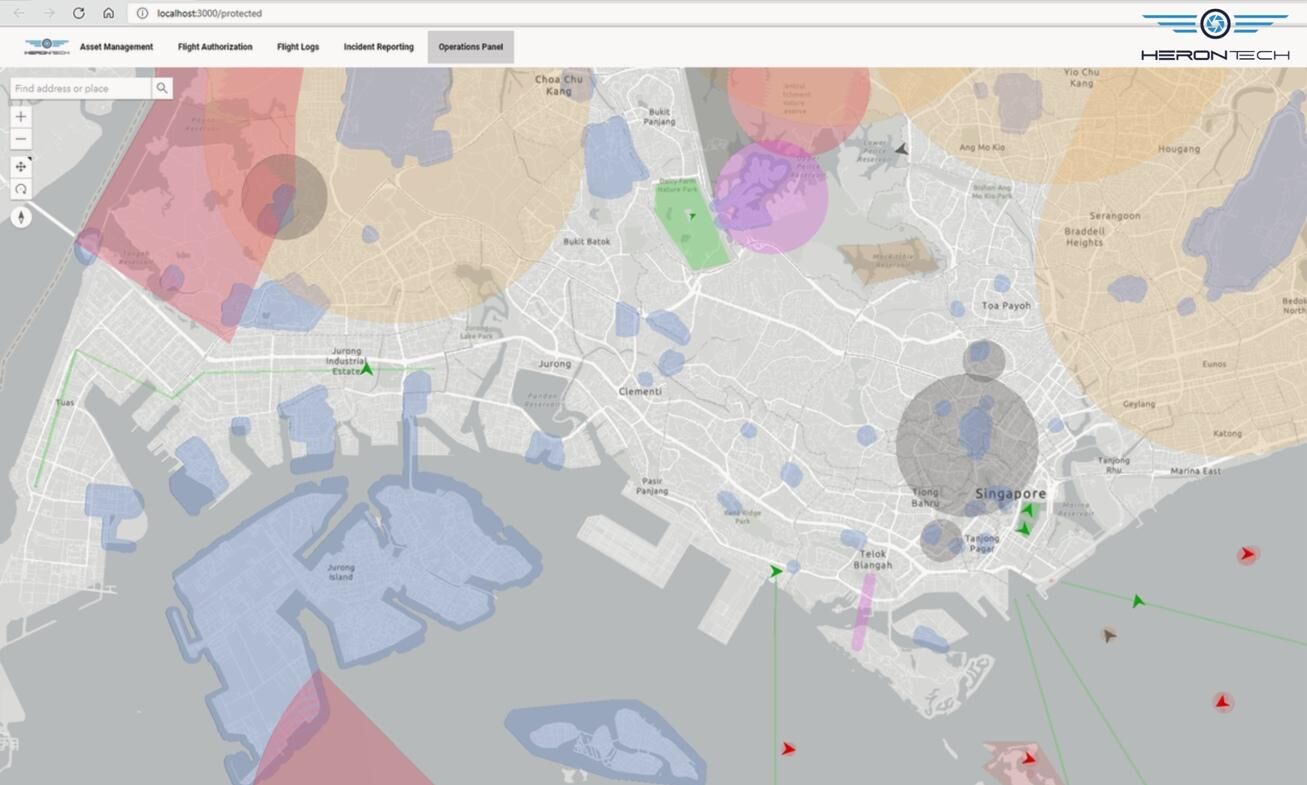The width and height of the screenshot is (1307, 785).
Task: Select the pan navigation tool
Action: pos(21,166)
